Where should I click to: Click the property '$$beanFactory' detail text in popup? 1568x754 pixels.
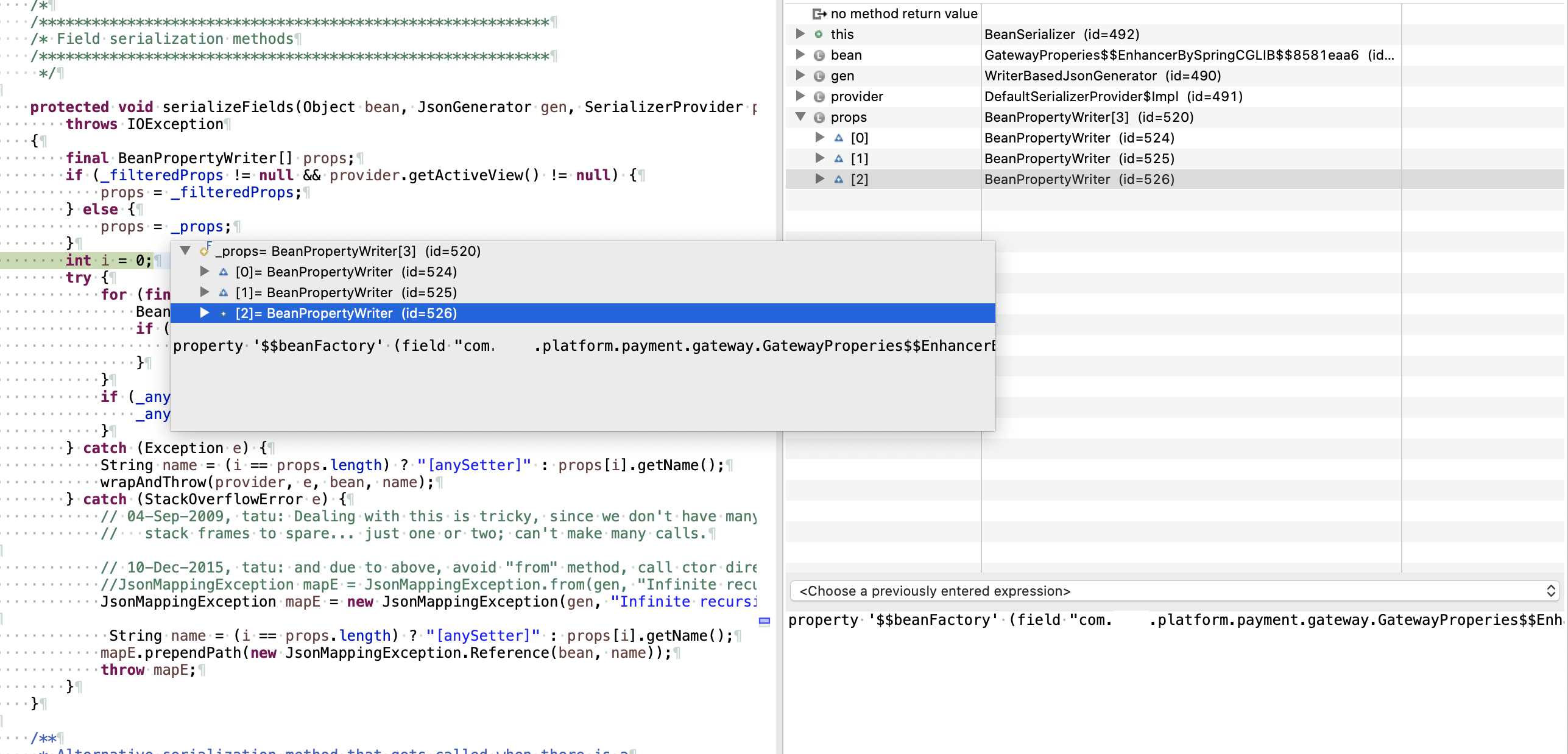click(584, 346)
